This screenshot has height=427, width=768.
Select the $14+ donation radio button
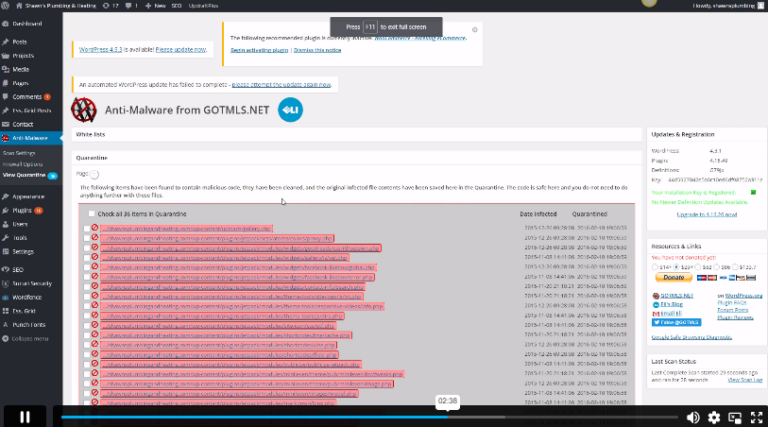tap(655, 267)
